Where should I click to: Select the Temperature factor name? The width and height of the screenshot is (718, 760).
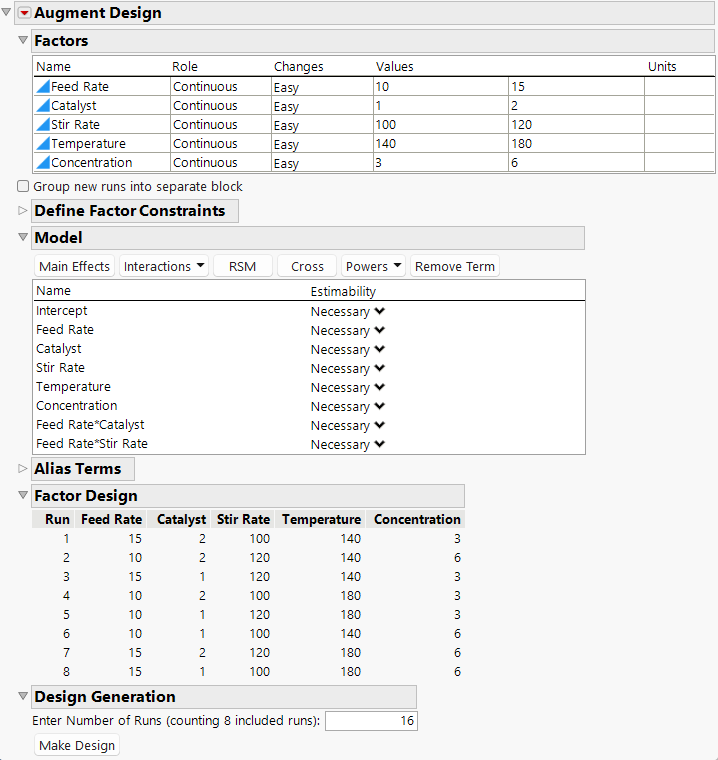(88, 143)
